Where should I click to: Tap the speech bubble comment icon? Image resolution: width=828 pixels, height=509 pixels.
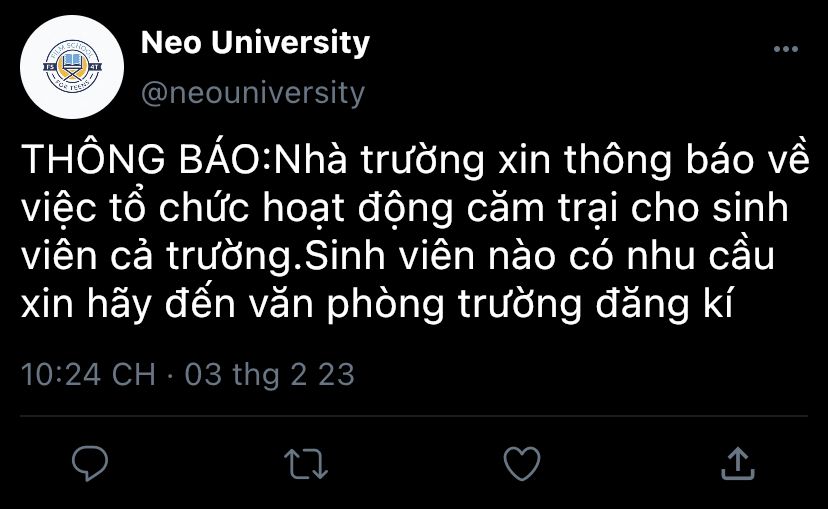tap(90, 463)
